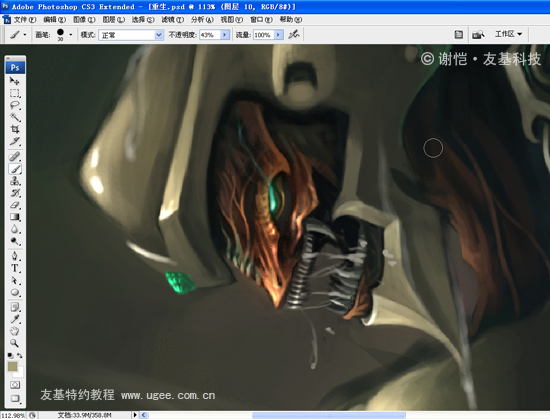Click the background color swatch
The width and height of the screenshot is (550, 419).
coord(20,373)
